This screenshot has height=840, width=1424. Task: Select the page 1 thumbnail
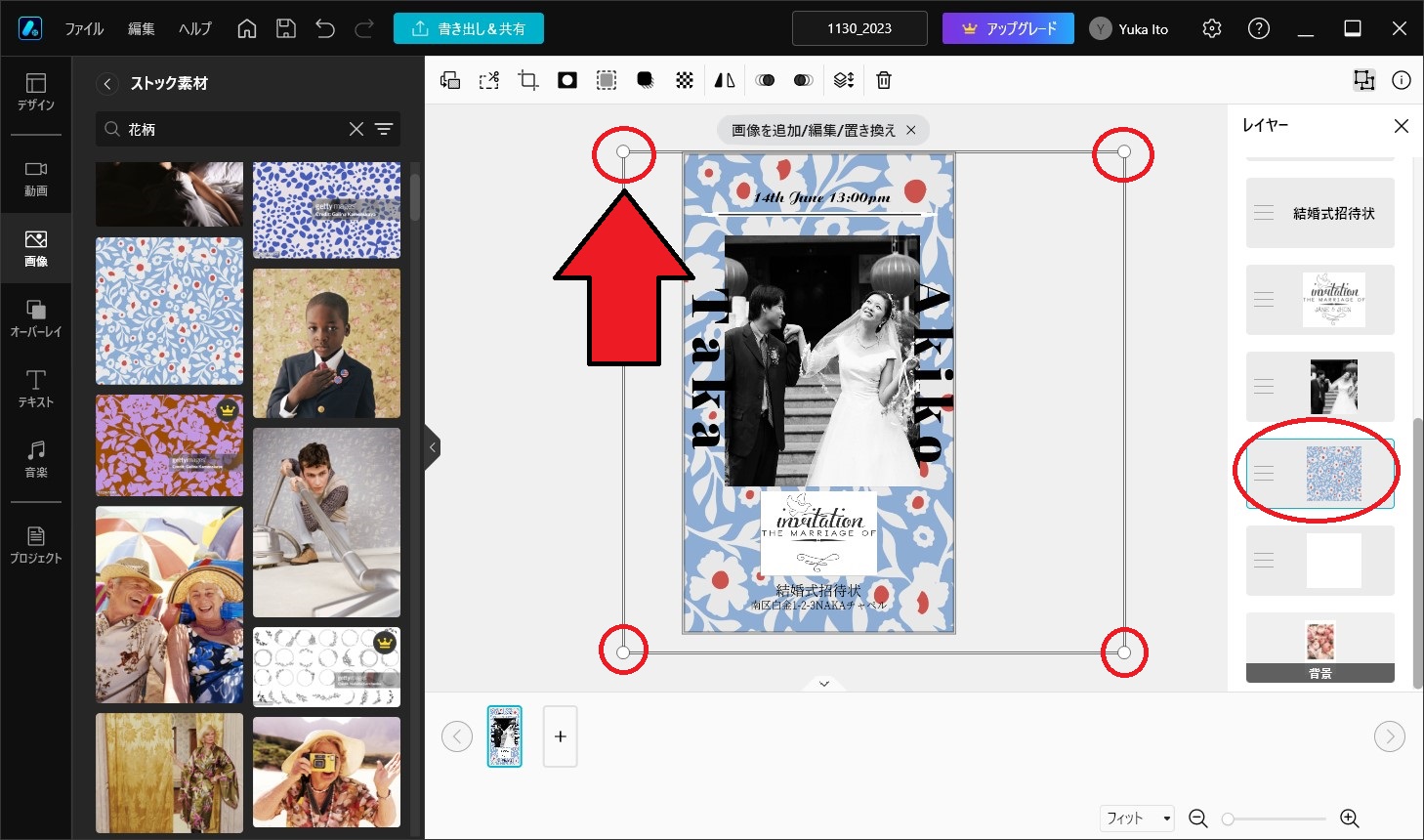tap(505, 736)
